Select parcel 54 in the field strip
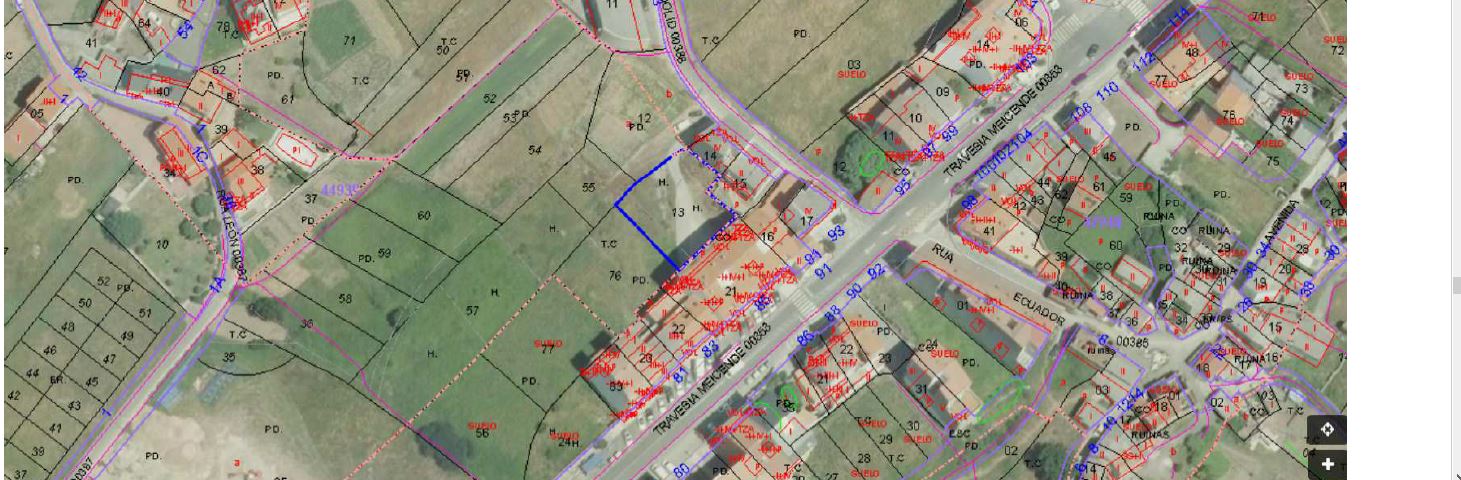Image resolution: width=1461 pixels, height=480 pixels. click(534, 150)
